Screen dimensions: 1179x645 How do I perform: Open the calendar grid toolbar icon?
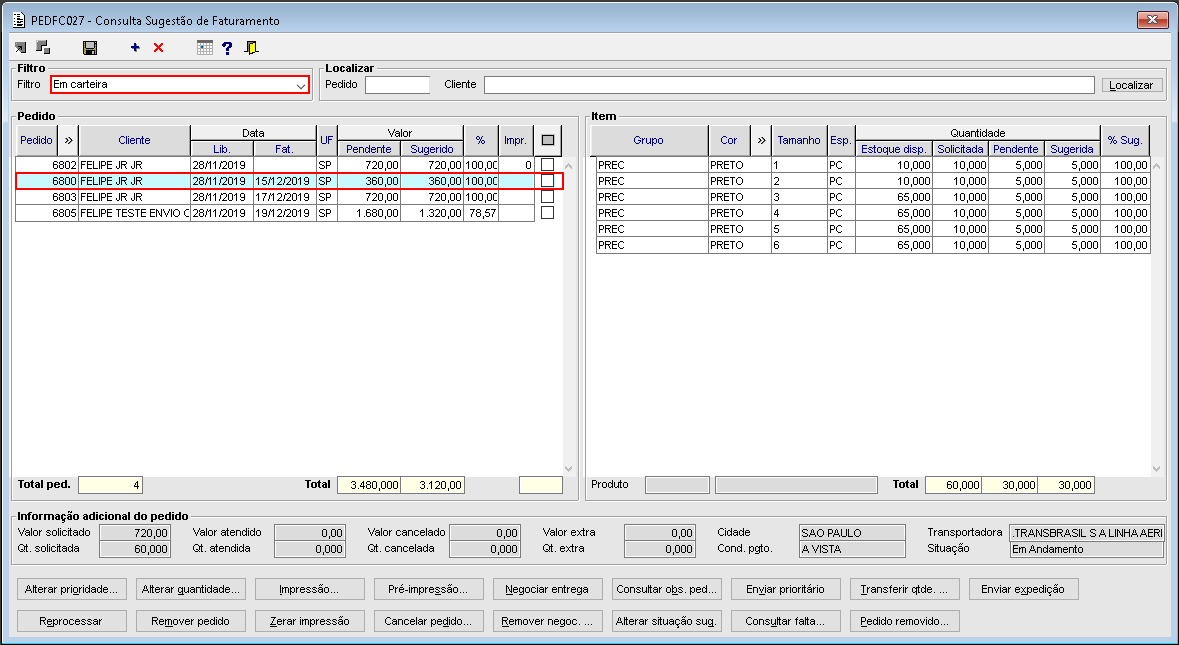pos(205,47)
